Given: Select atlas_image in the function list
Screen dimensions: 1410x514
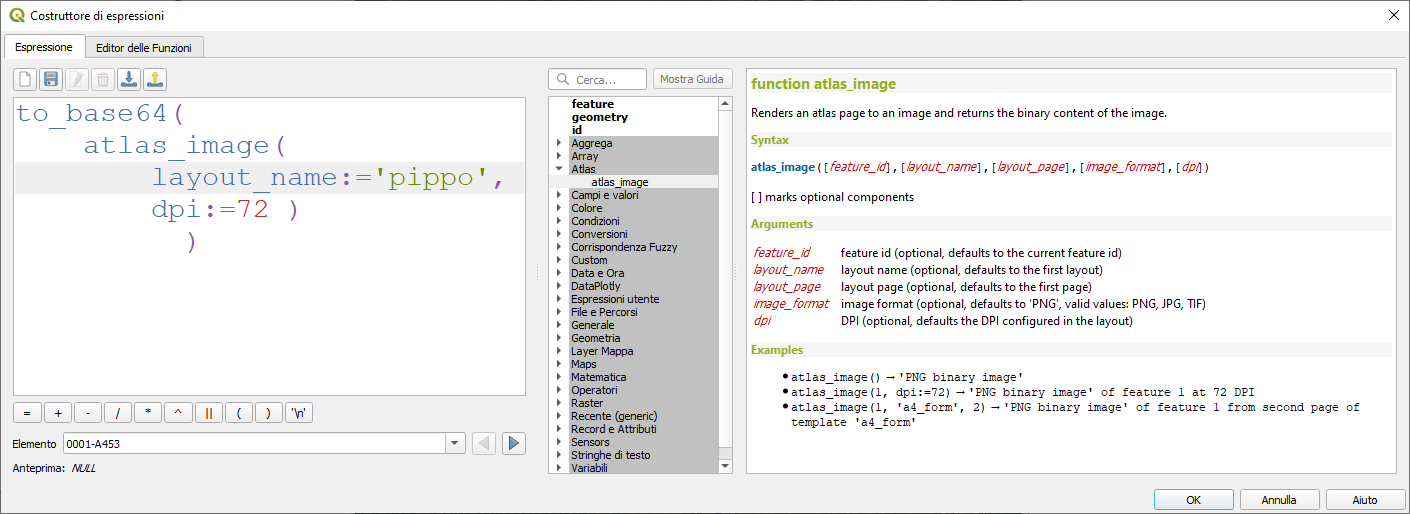Looking at the screenshot, I should (x=620, y=182).
